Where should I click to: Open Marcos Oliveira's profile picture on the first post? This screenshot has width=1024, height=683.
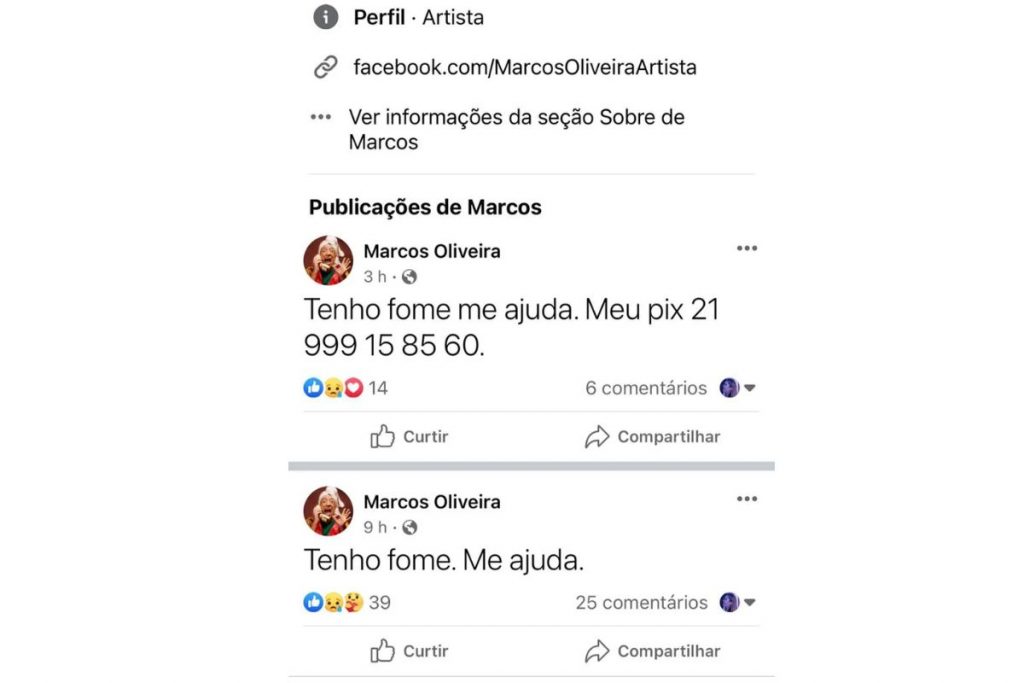pyautogui.click(x=327, y=260)
